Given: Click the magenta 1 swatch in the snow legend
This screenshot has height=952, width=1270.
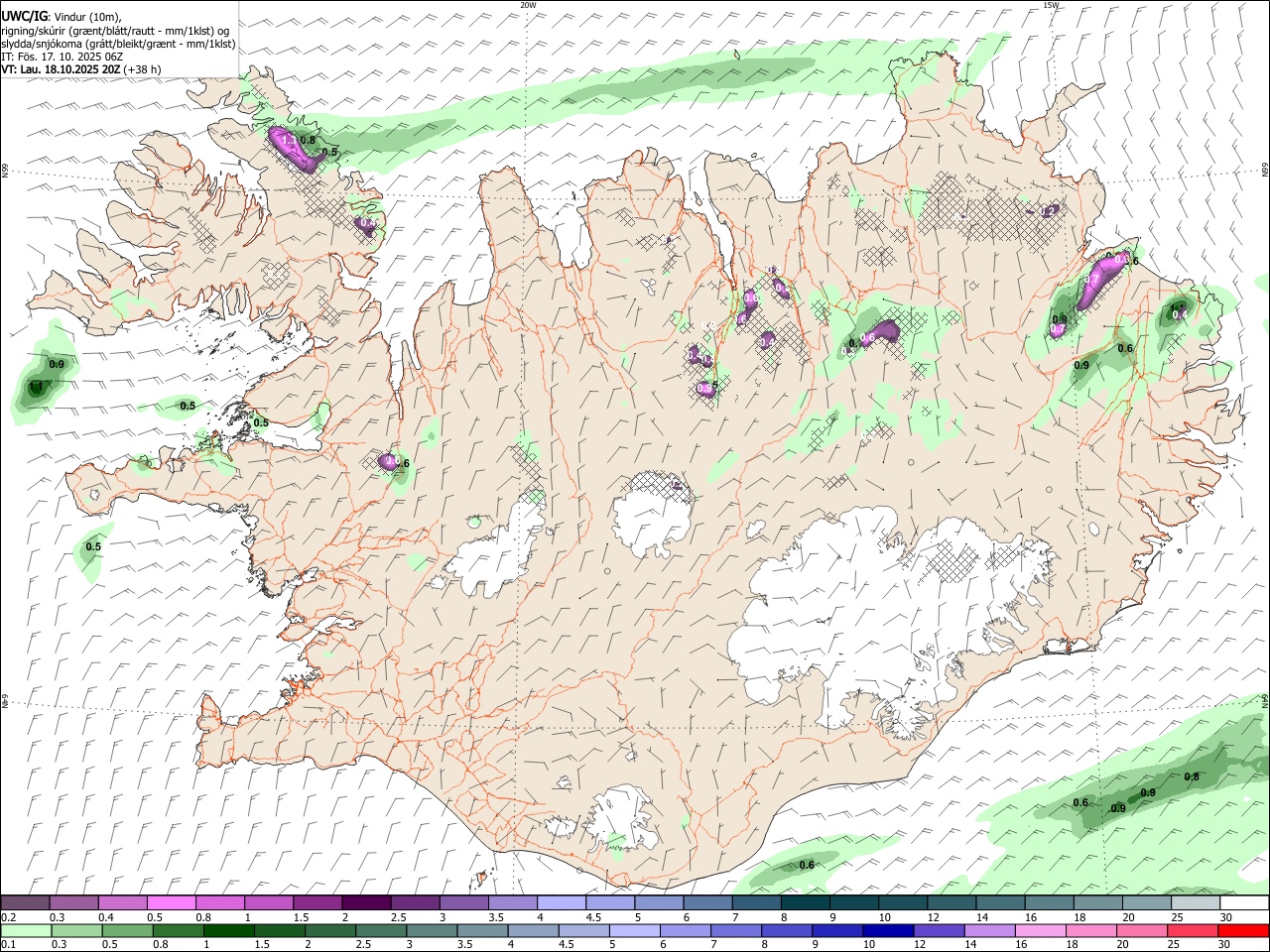Looking at the screenshot, I should tap(269, 903).
